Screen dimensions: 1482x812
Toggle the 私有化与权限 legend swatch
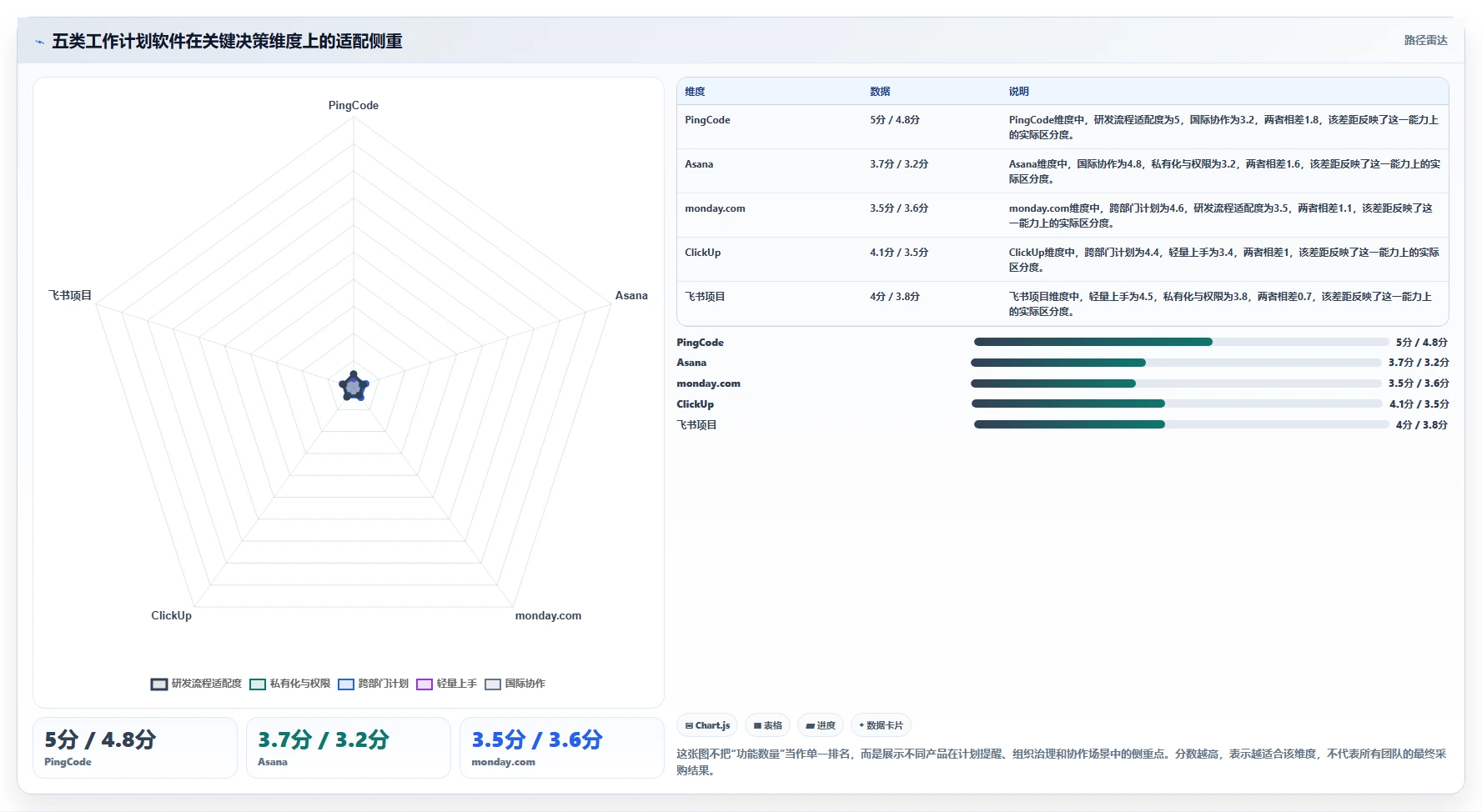click(x=258, y=684)
